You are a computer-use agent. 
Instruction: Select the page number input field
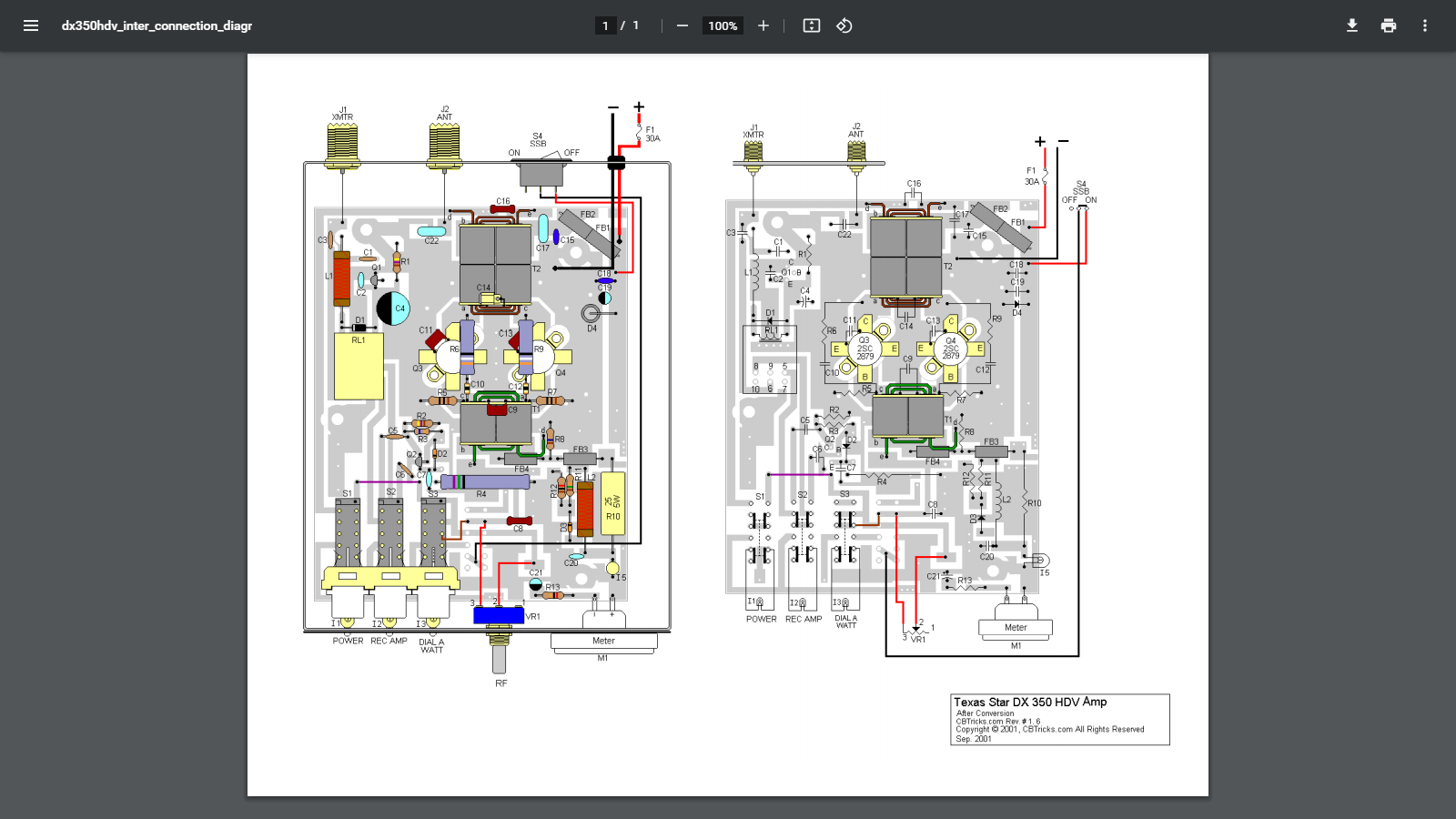605,25
